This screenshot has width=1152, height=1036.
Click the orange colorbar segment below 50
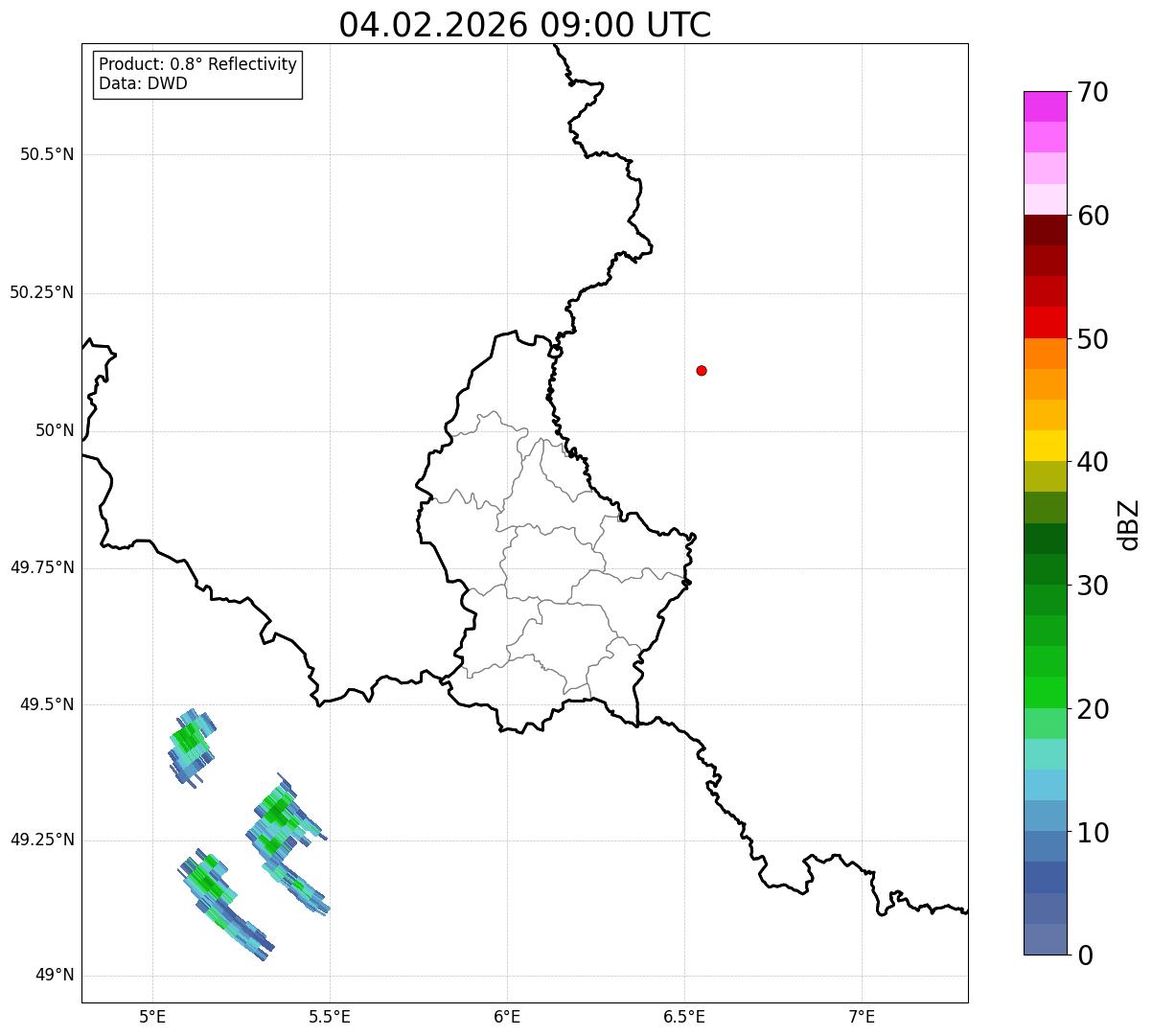coord(1045,354)
